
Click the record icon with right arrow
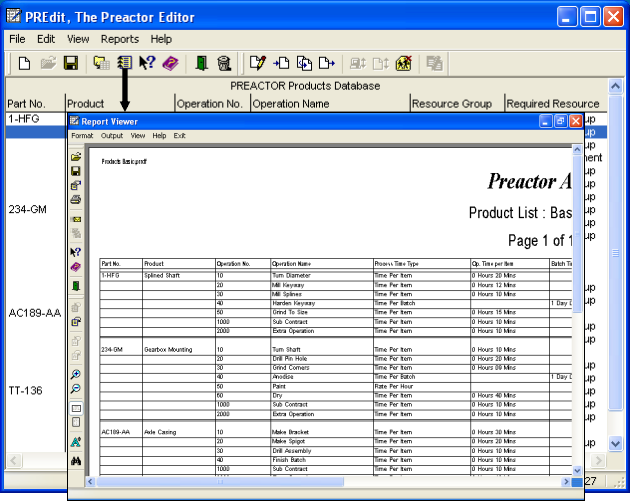(x=327, y=63)
